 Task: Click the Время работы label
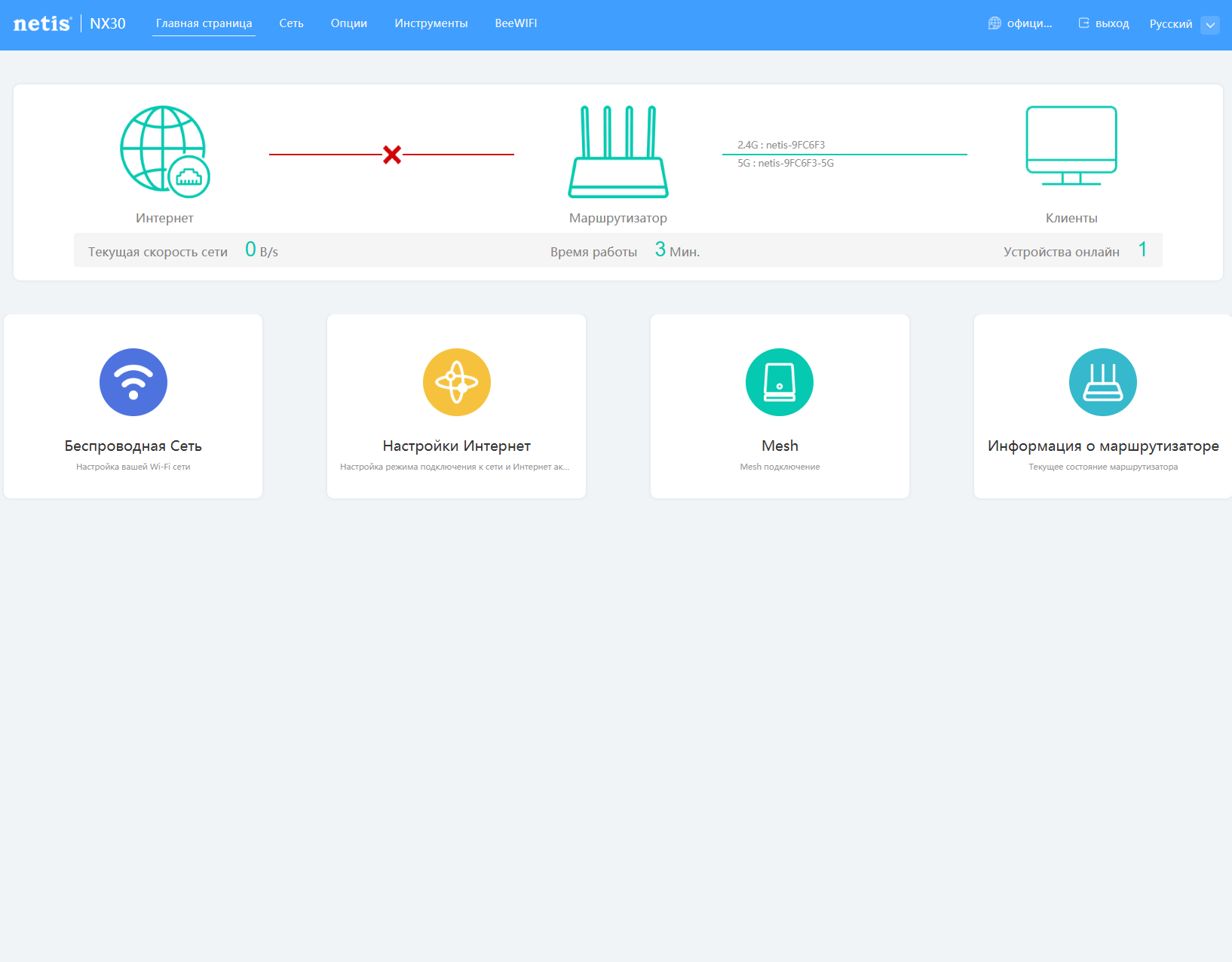click(593, 252)
